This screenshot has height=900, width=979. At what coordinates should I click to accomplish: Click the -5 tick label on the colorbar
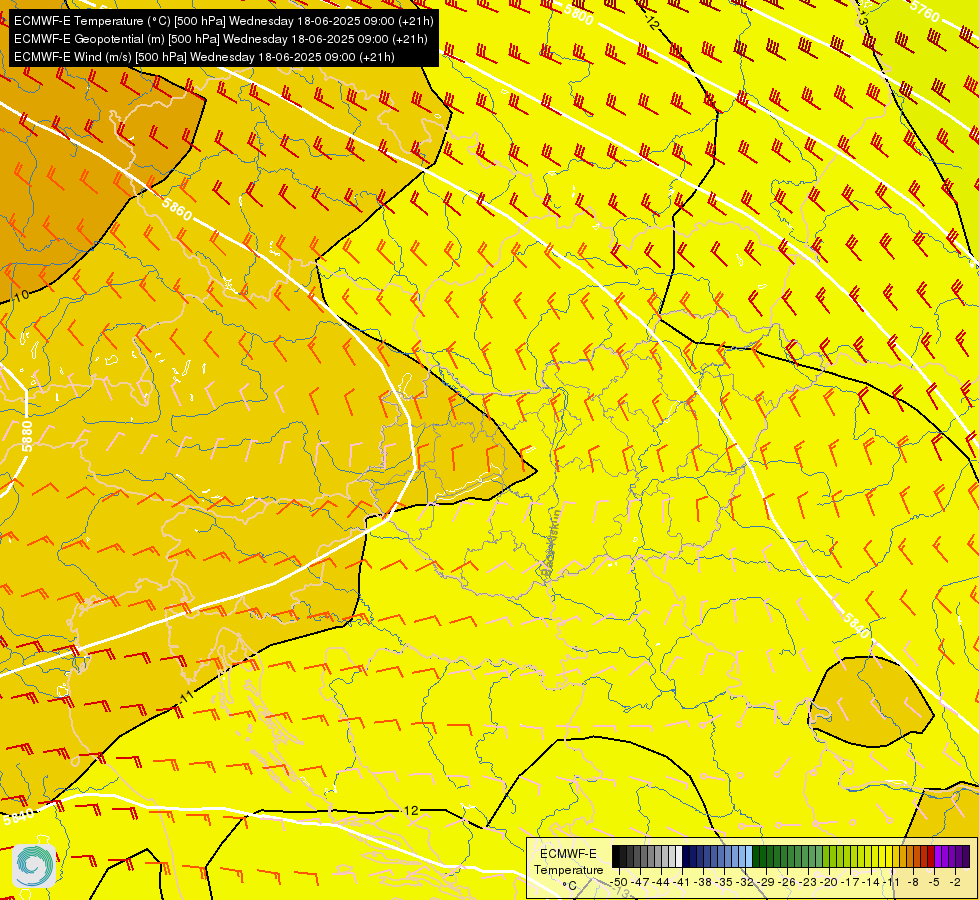(933, 882)
